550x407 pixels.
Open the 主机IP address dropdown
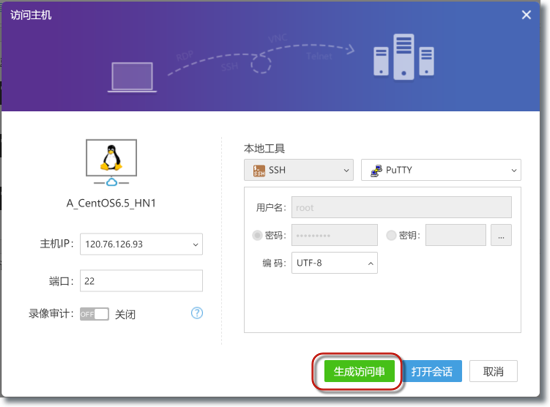pos(141,244)
